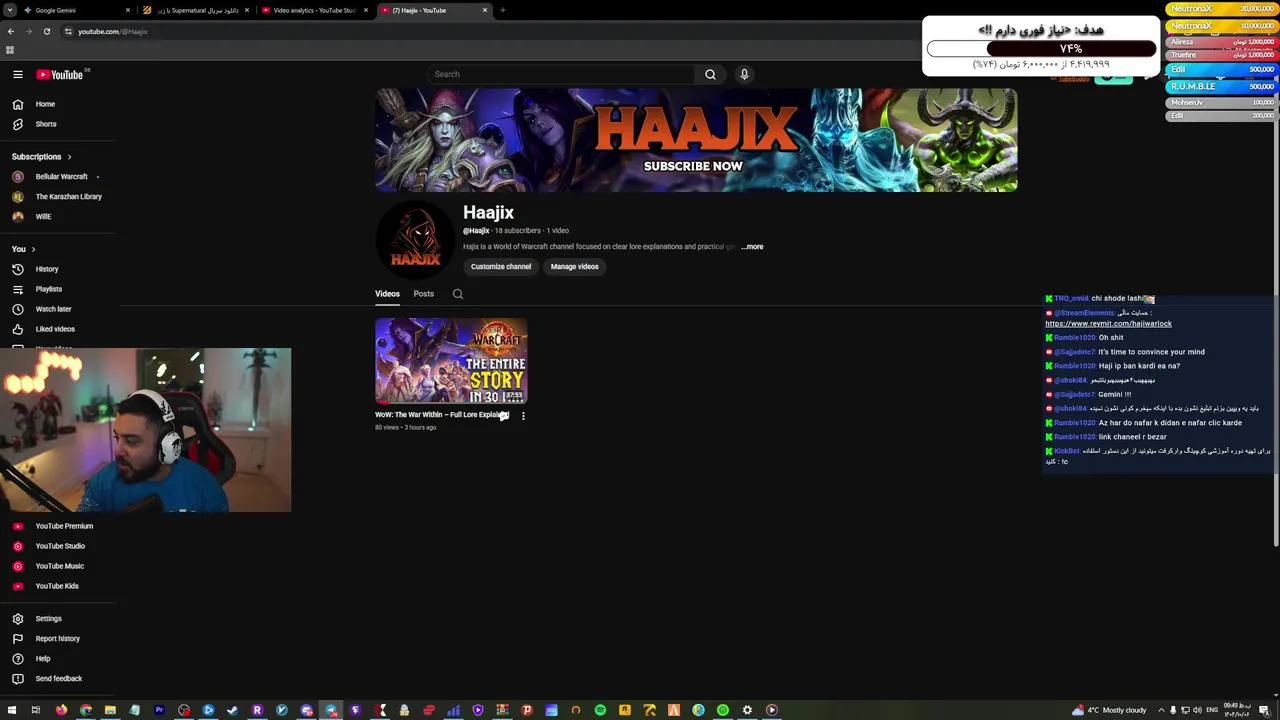Close the Video analytics tab

(x=366, y=10)
